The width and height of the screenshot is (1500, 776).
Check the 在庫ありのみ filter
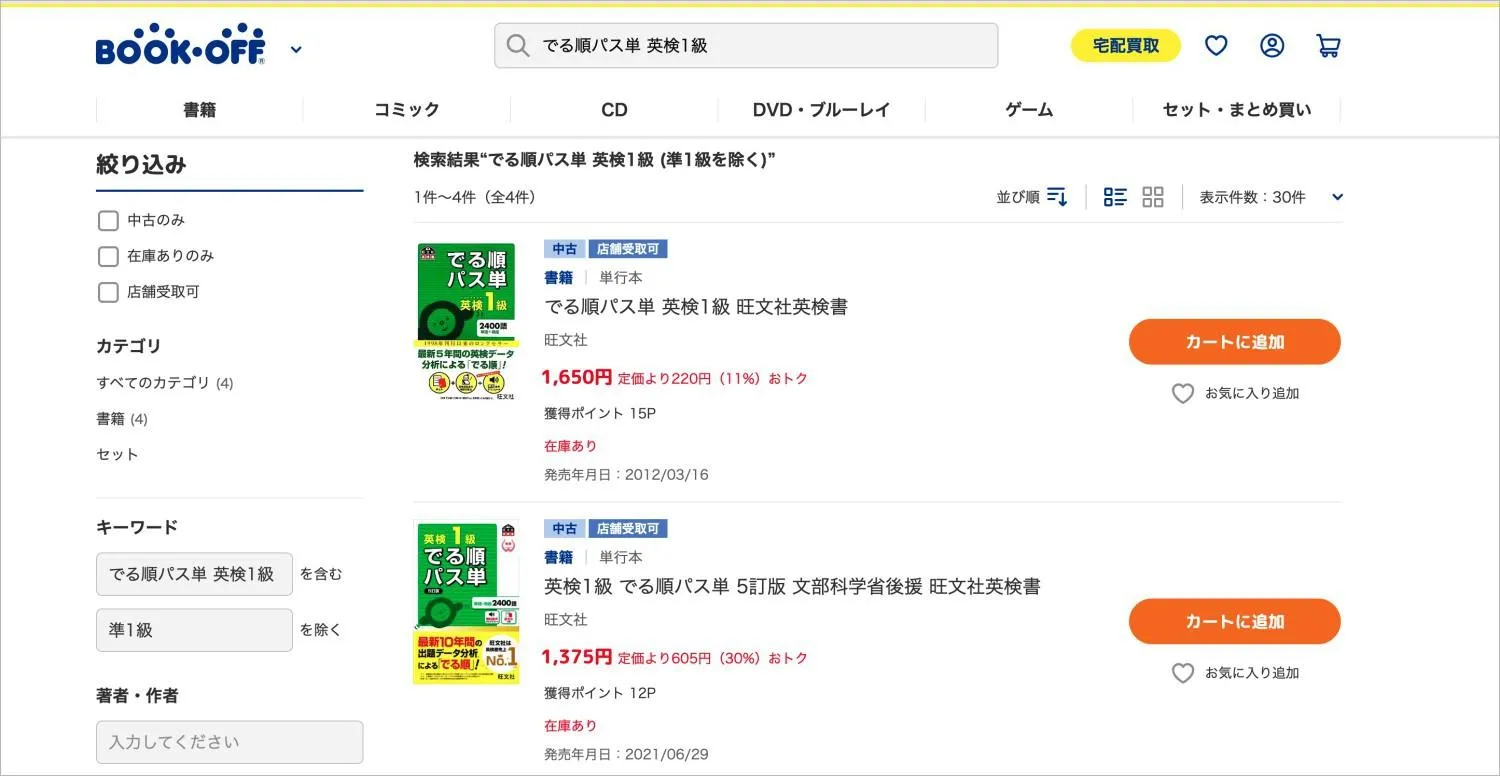pos(108,256)
